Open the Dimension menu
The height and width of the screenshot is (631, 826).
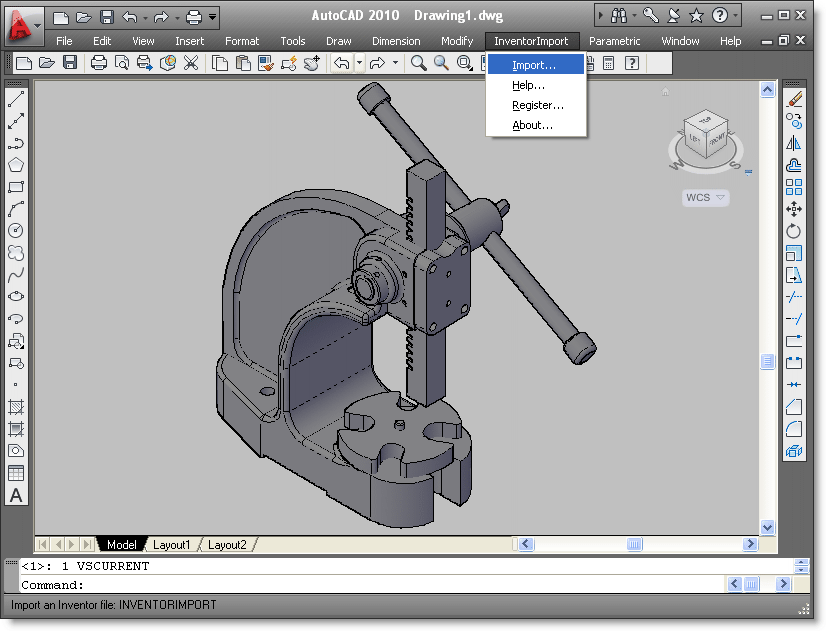(x=396, y=41)
